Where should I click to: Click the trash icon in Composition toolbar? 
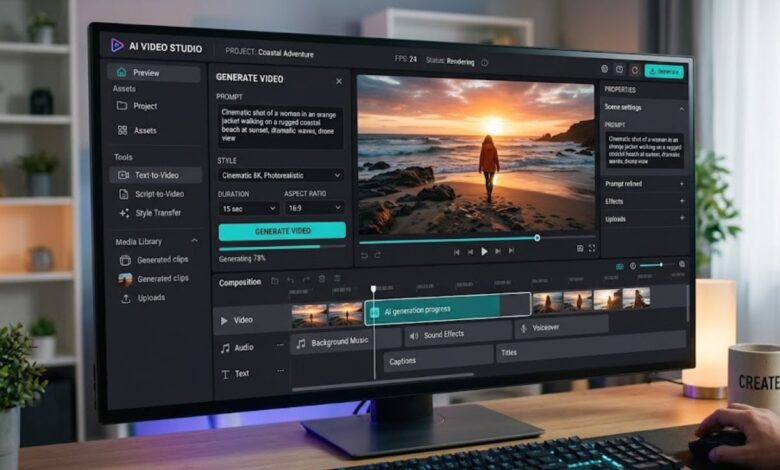(x=322, y=280)
